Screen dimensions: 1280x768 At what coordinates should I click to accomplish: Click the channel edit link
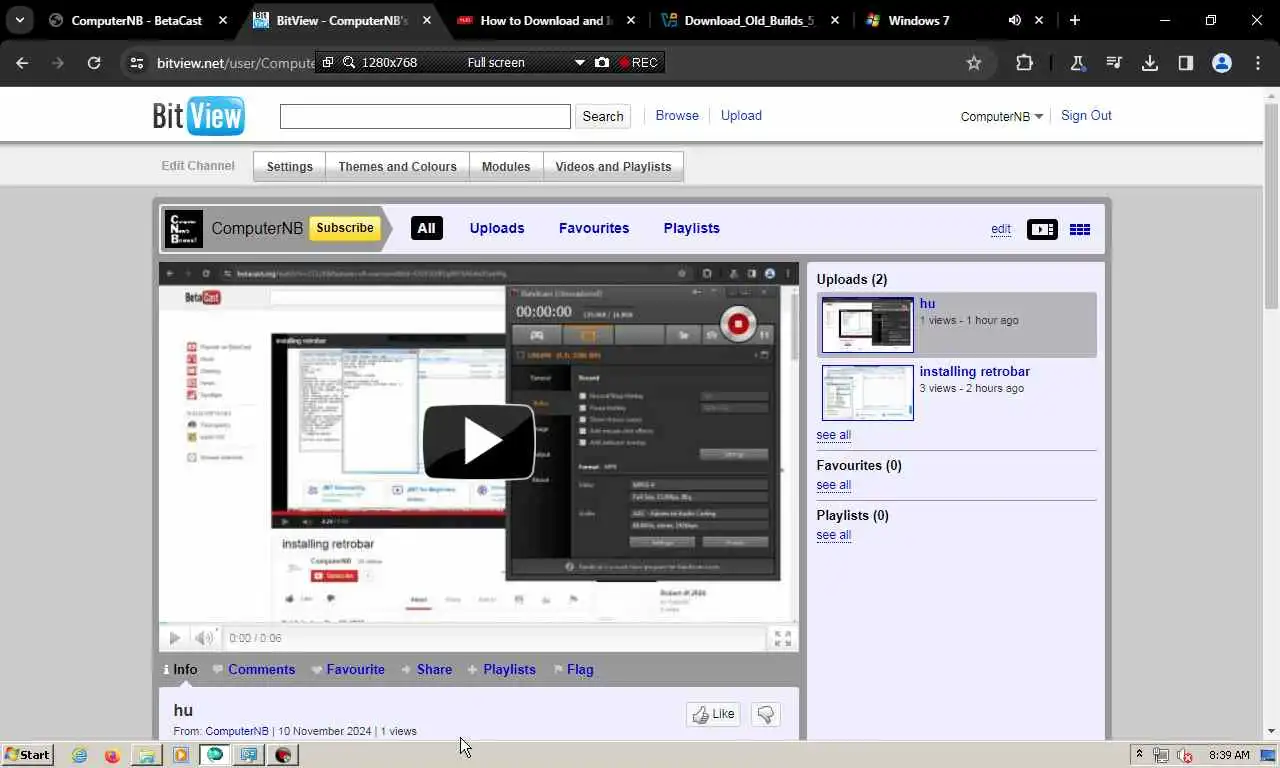pyautogui.click(x=1001, y=229)
